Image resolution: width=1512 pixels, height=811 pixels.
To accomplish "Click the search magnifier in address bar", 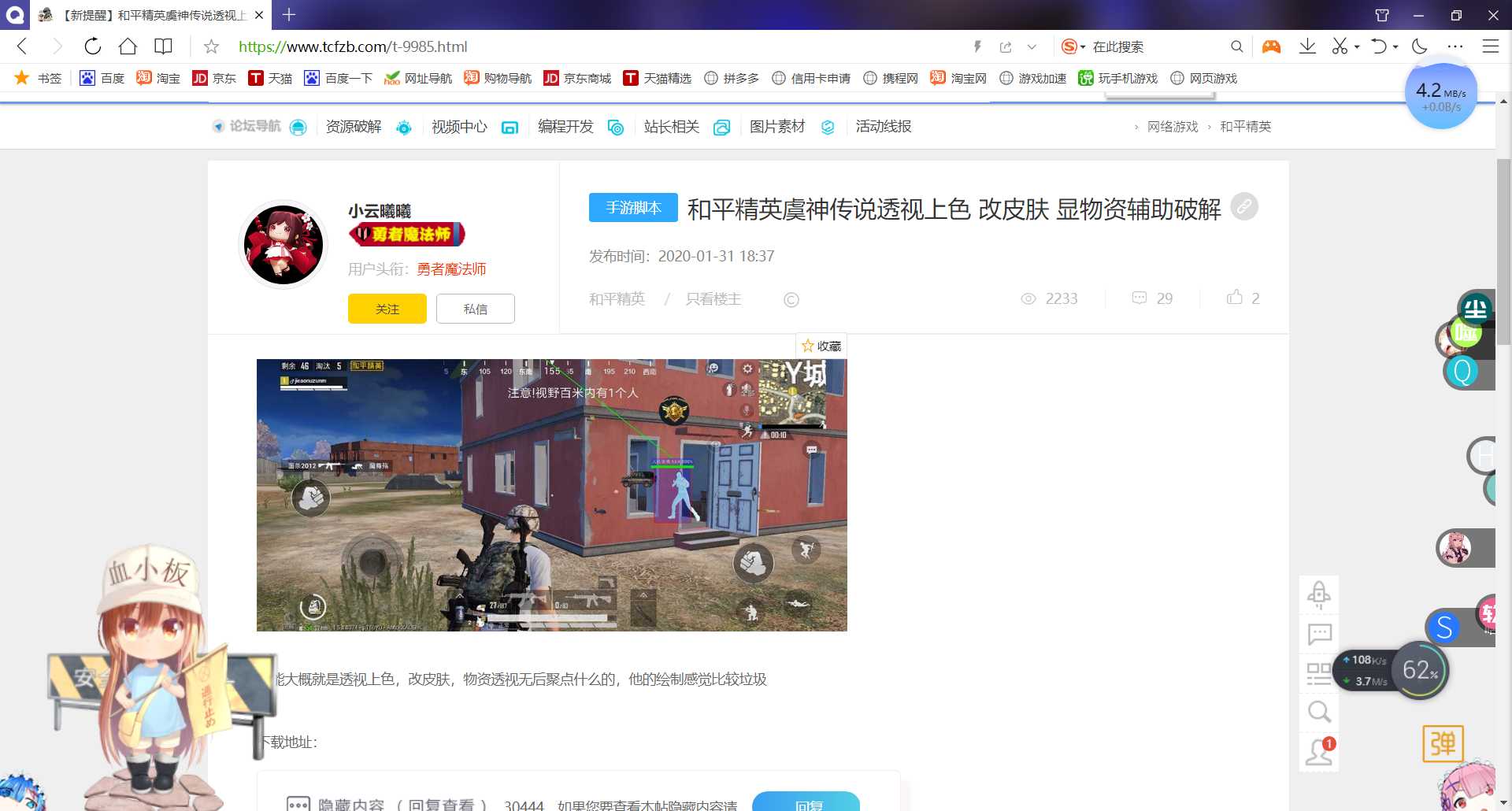I will (1236, 46).
